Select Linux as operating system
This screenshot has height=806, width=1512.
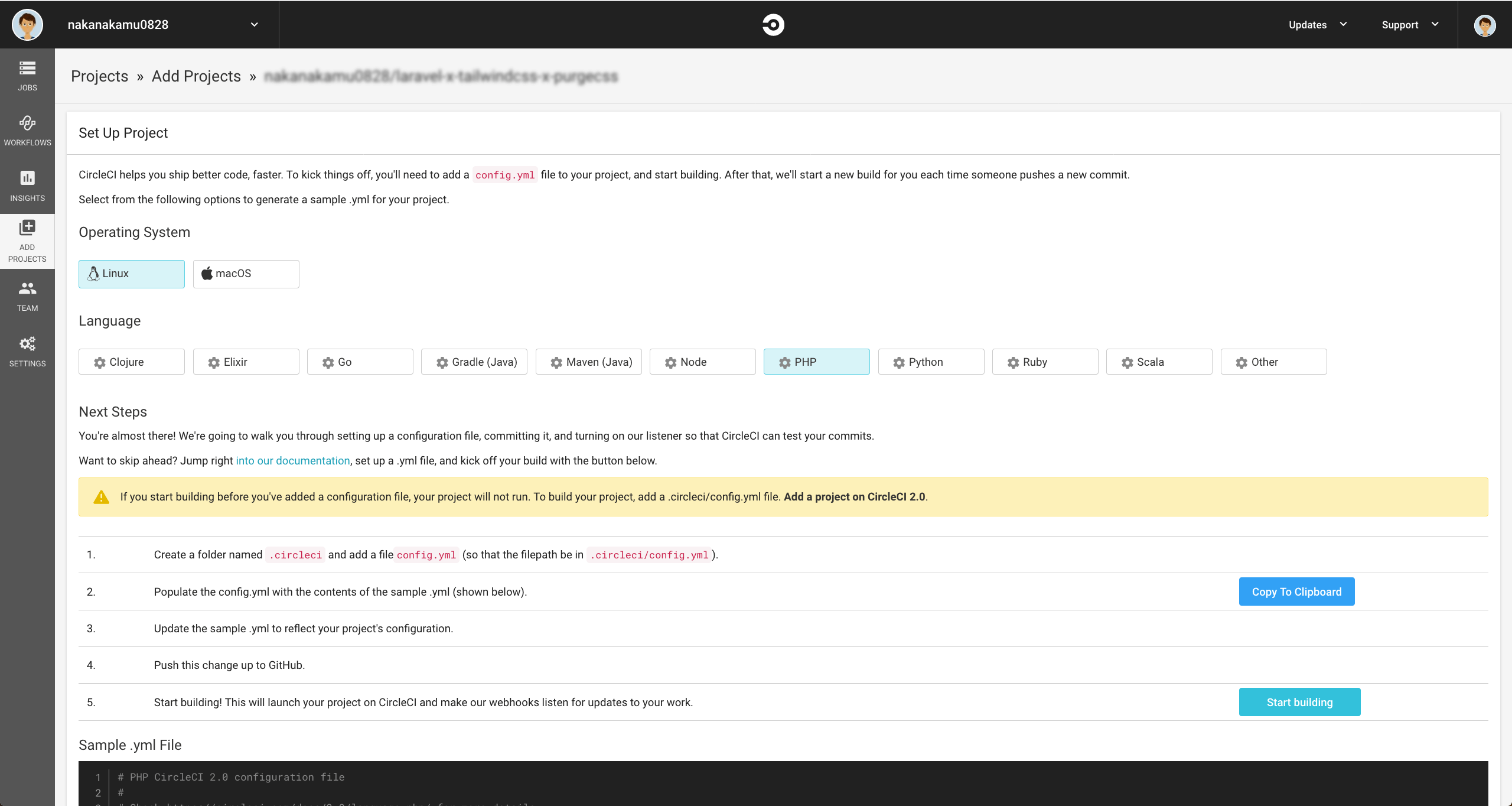tap(132, 274)
